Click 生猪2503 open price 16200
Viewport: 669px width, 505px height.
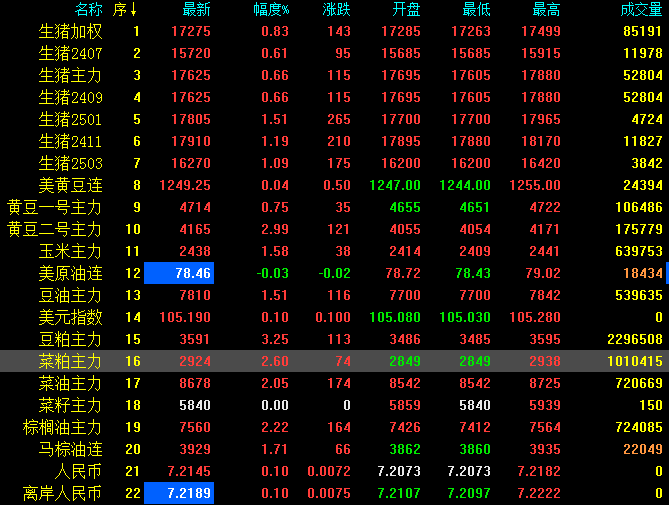pos(401,163)
